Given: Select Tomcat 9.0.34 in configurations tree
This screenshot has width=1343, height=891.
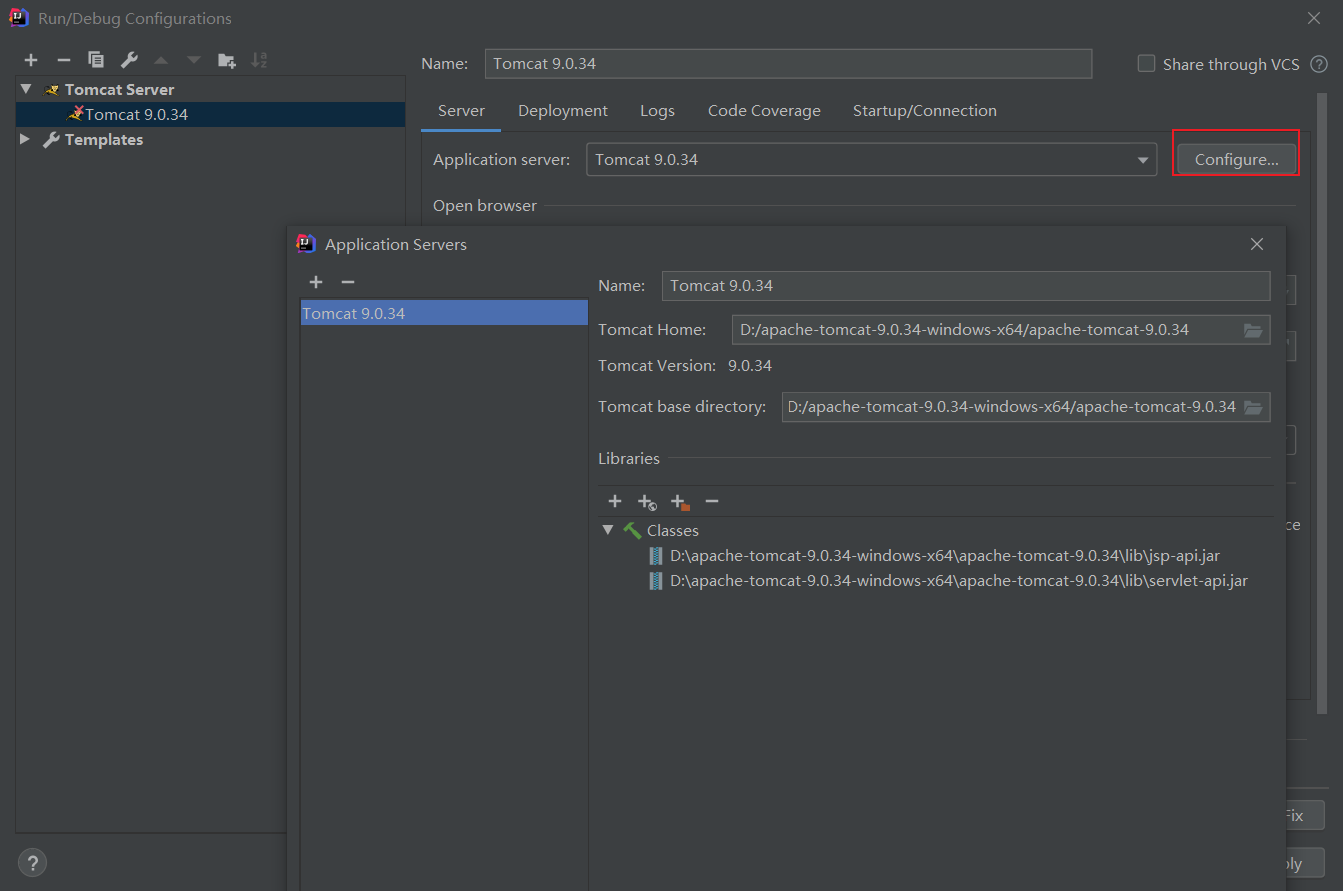Looking at the screenshot, I should click(210, 114).
